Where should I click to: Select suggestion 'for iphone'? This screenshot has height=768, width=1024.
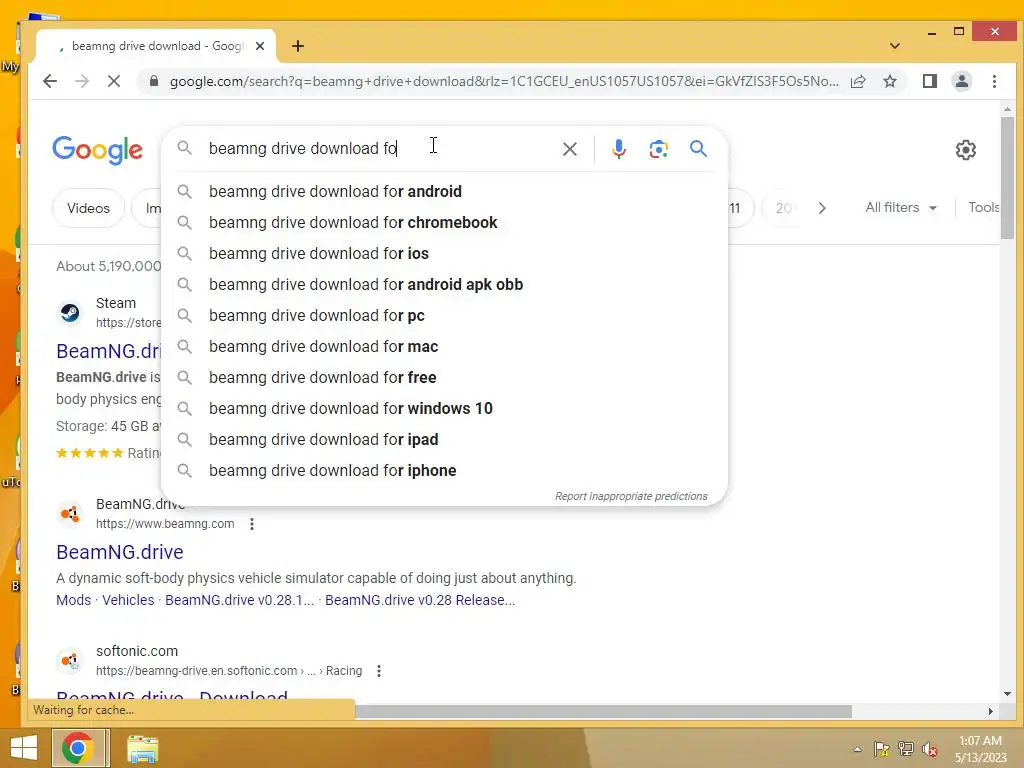pos(444,471)
